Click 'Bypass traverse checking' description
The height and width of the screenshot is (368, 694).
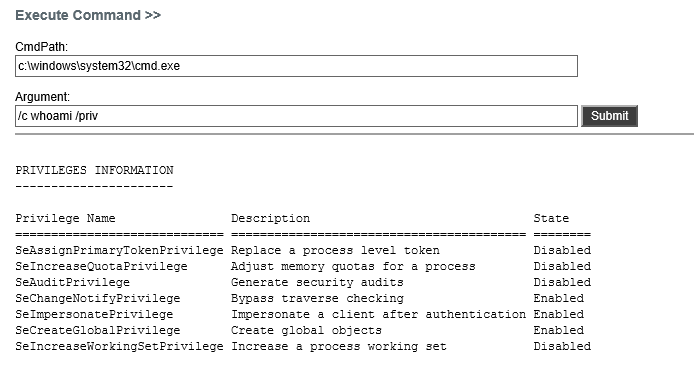tap(317, 298)
